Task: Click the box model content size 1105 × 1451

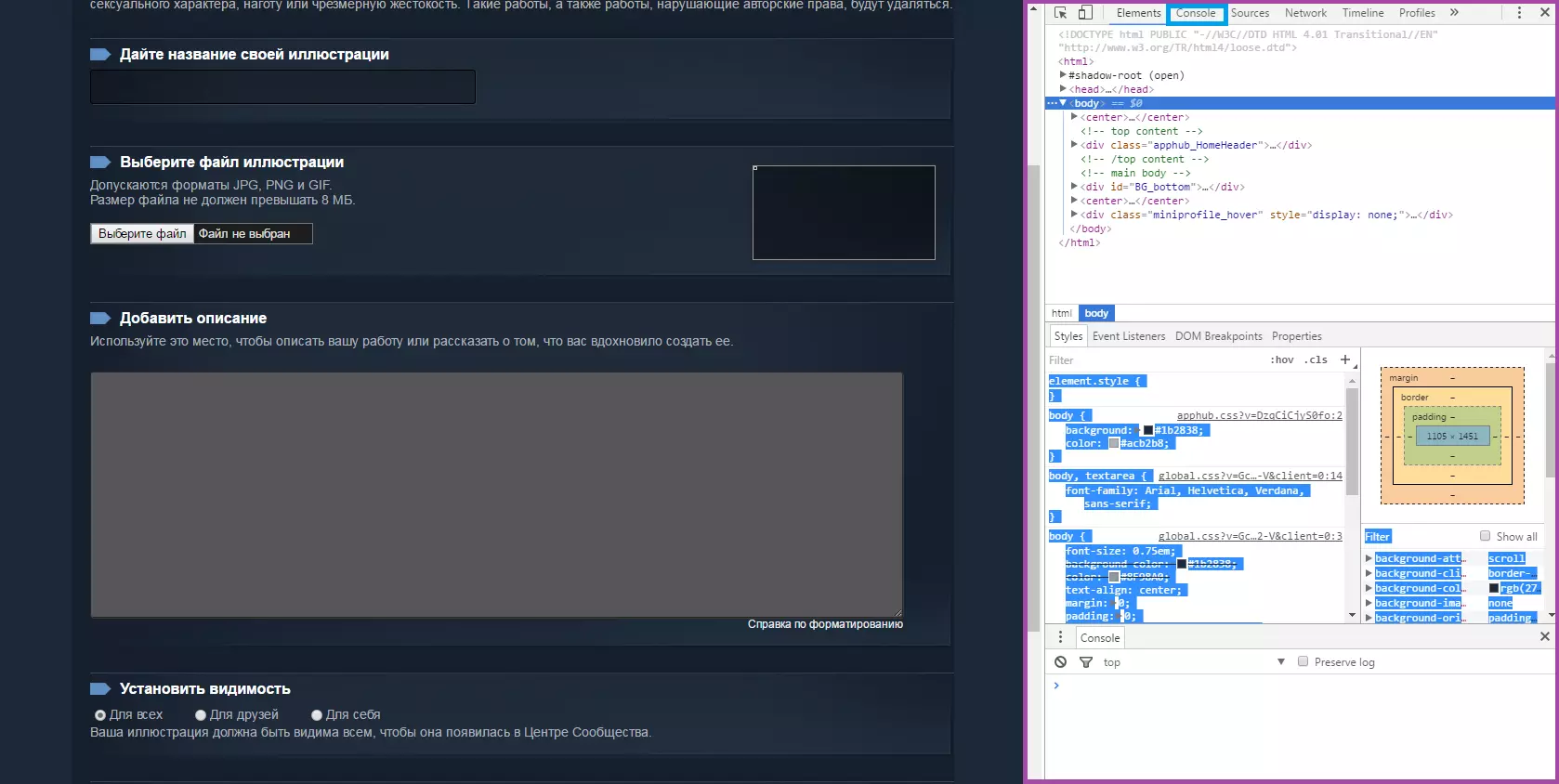Action: pyautogui.click(x=1452, y=436)
